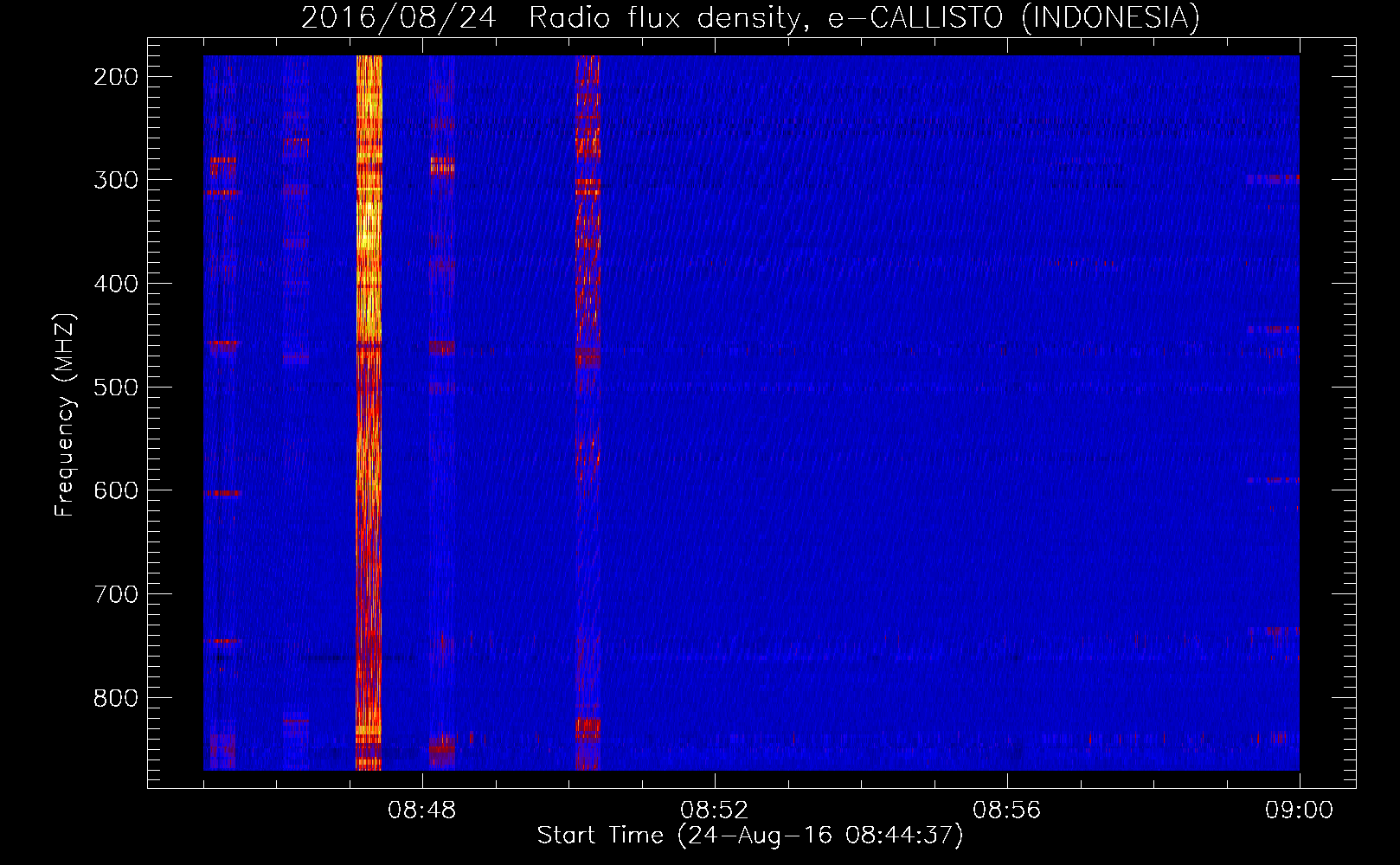Click the 08:48 time tick label

(x=422, y=811)
